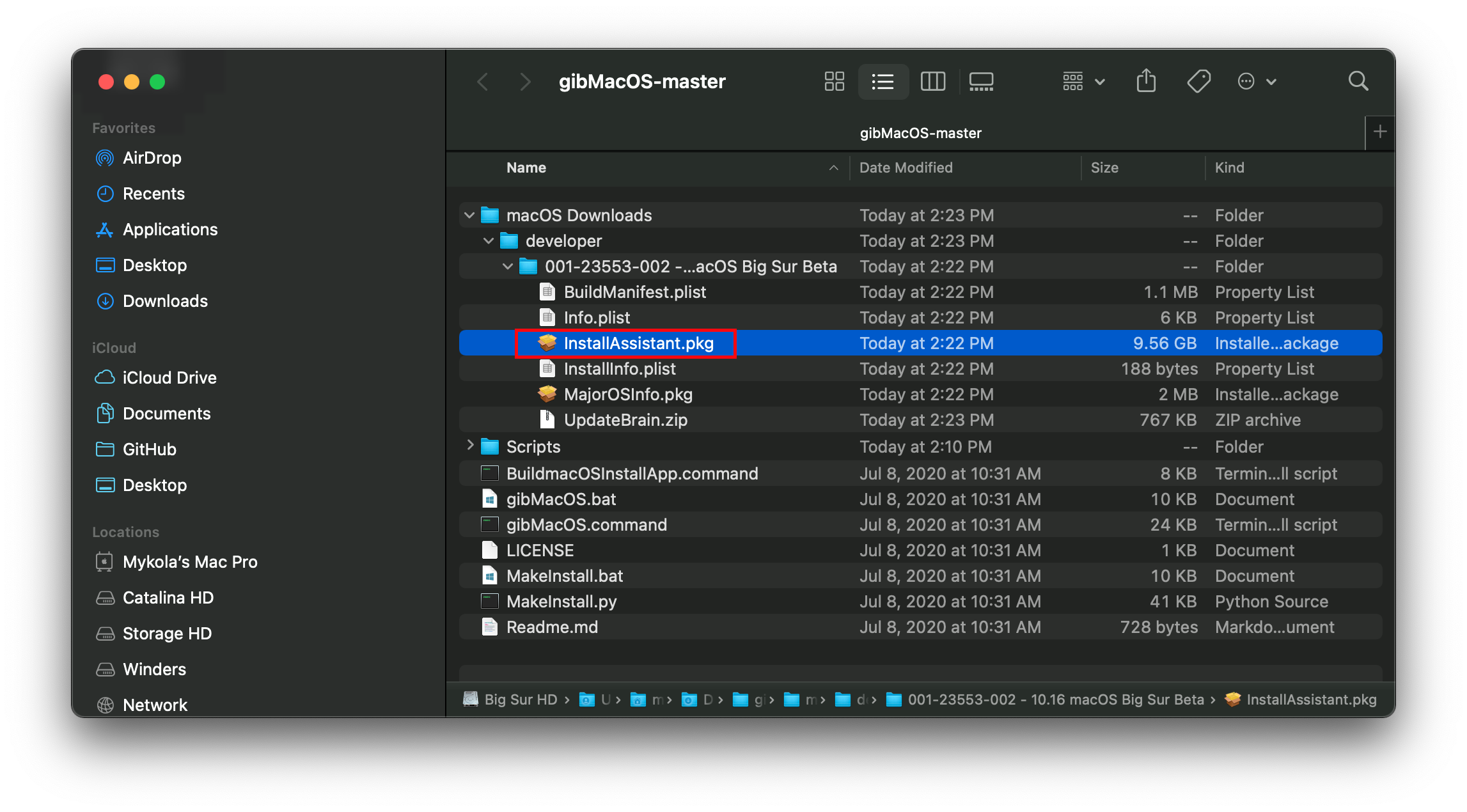Go back with the left chevron
This screenshot has width=1467, height=812.
coord(483,82)
